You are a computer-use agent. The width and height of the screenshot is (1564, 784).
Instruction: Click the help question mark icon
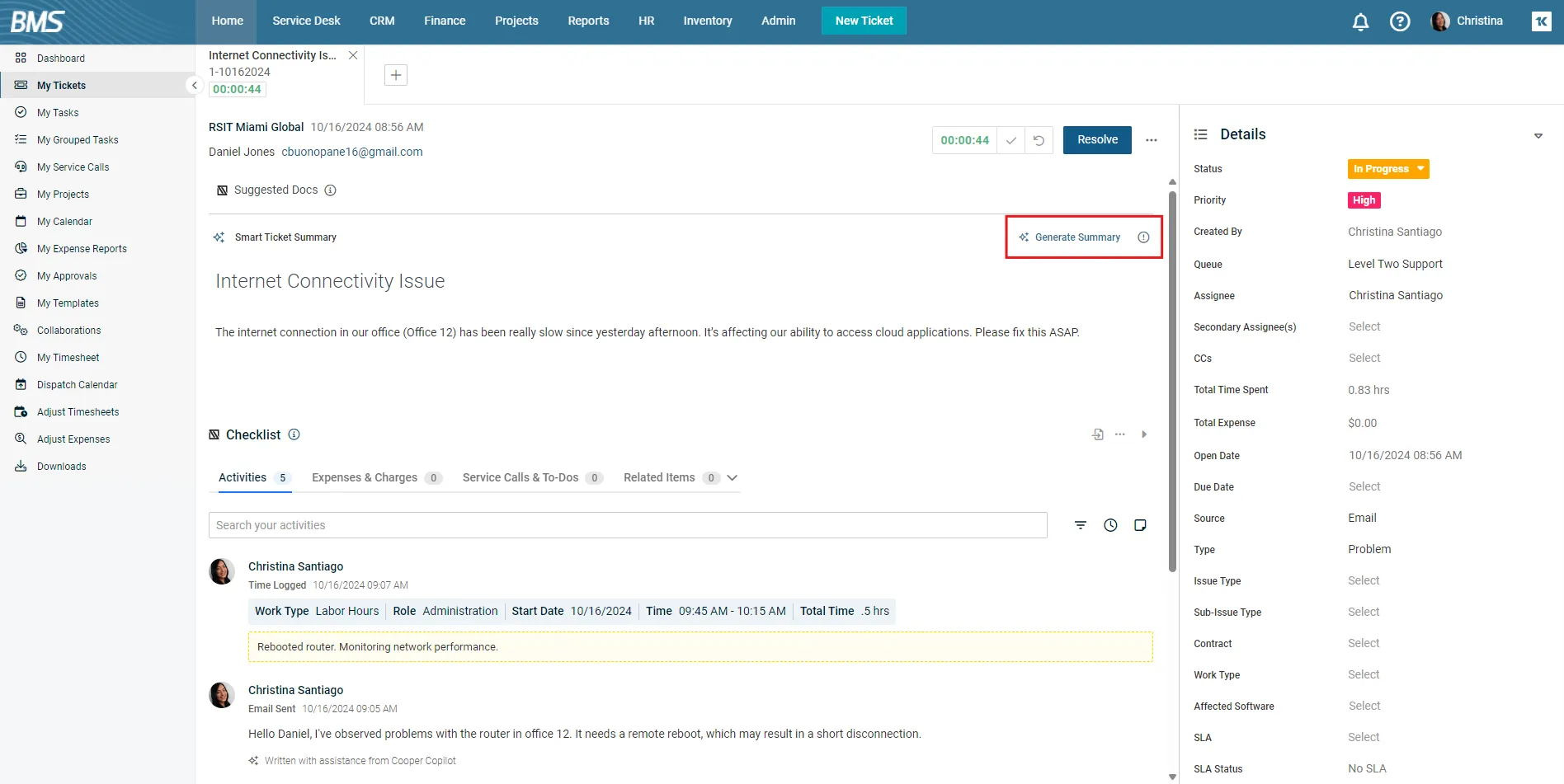coord(1400,22)
